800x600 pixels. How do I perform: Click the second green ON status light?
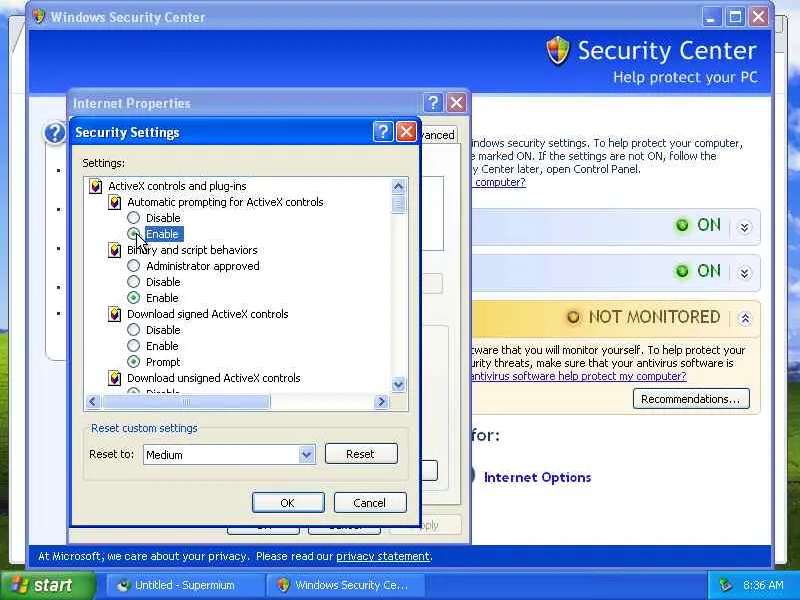pos(682,271)
